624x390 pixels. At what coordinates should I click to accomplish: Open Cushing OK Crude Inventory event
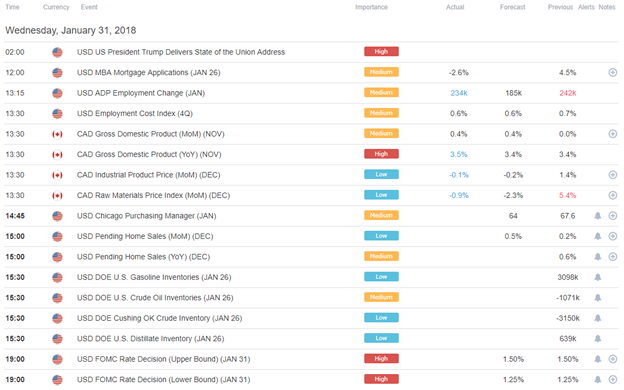[x=160, y=318]
